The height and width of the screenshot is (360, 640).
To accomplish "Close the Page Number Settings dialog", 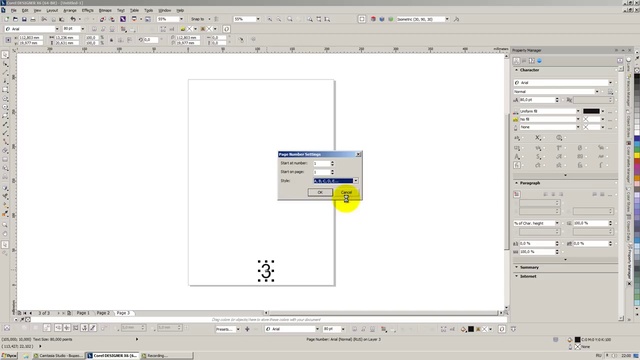I will click(358, 154).
